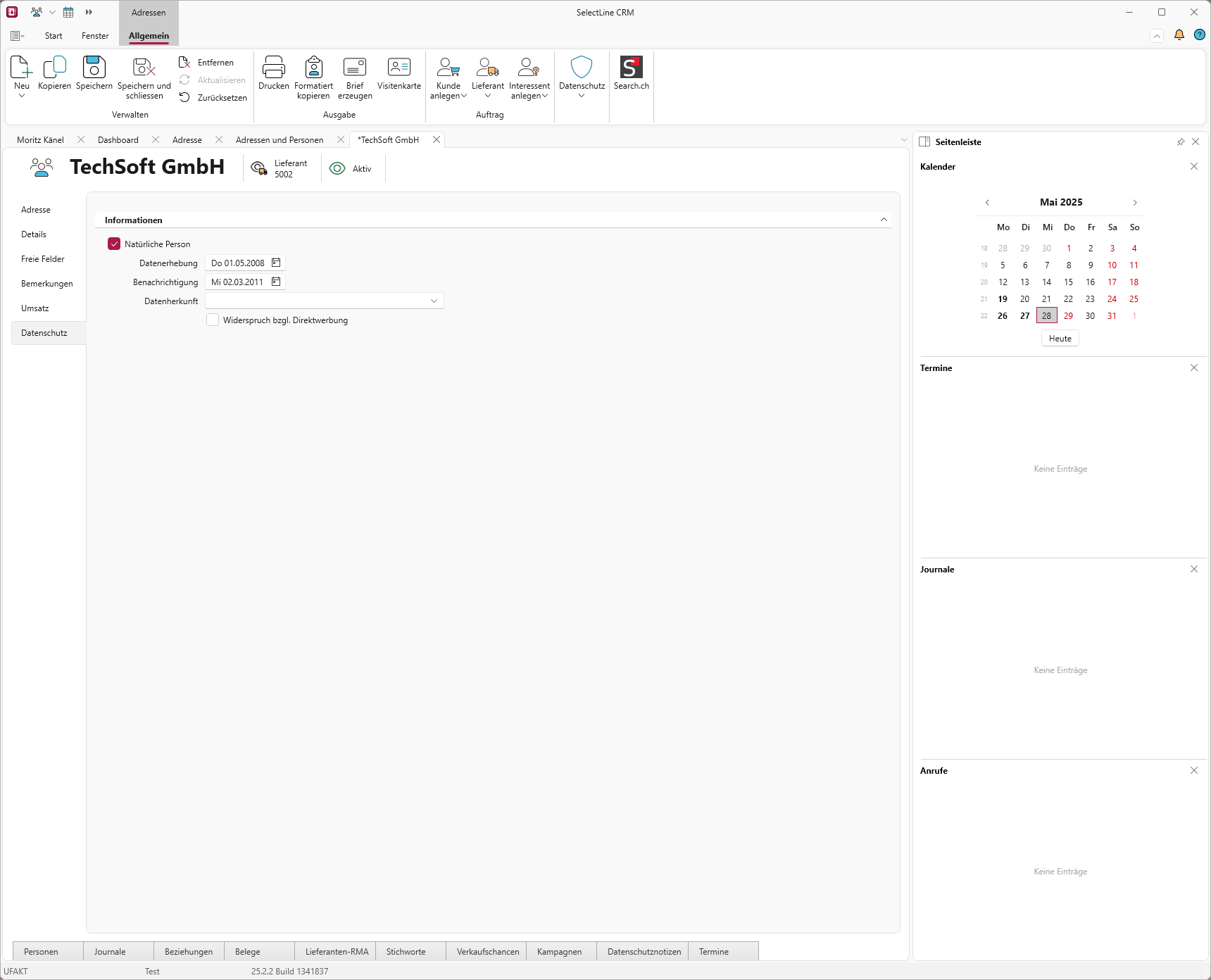Click the Drucken printer icon
1211x980 pixels.
(273, 68)
